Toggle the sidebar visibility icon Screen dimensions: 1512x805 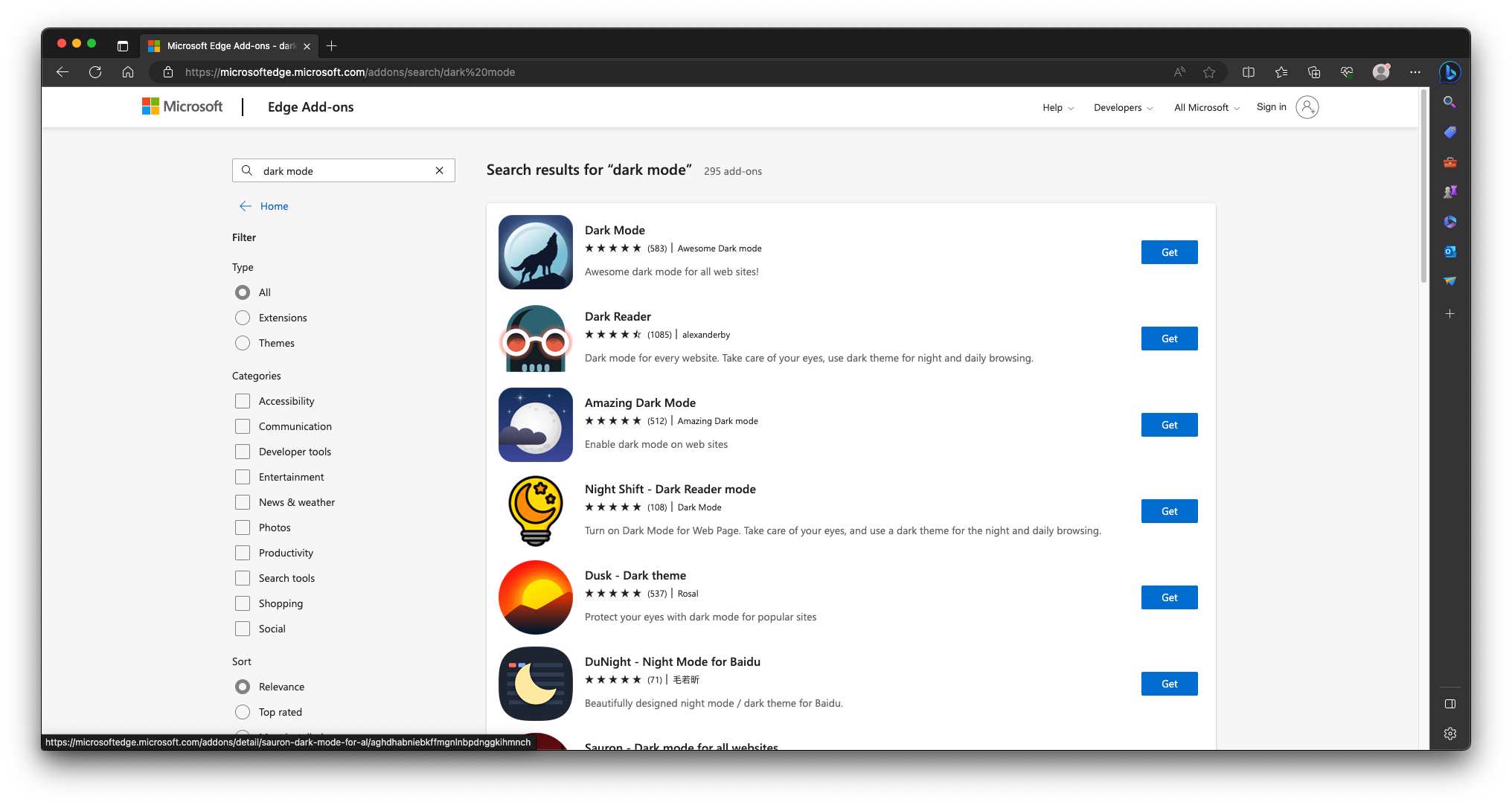tap(1449, 704)
